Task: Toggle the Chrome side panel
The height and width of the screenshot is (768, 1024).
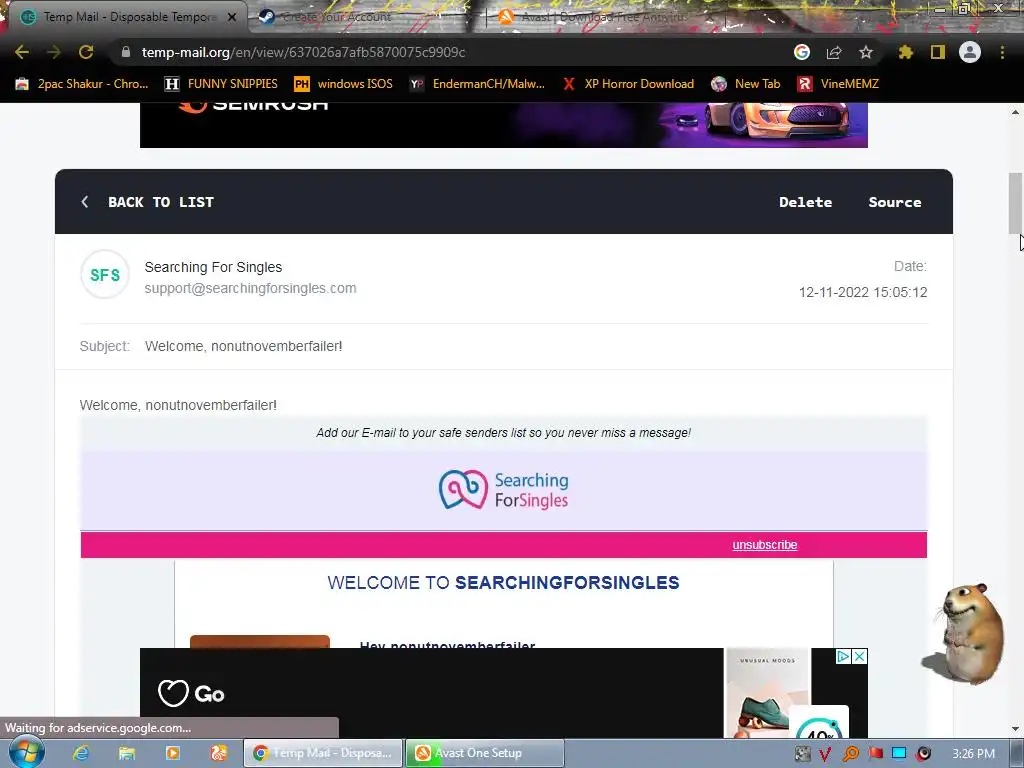Action: pos(938,52)
